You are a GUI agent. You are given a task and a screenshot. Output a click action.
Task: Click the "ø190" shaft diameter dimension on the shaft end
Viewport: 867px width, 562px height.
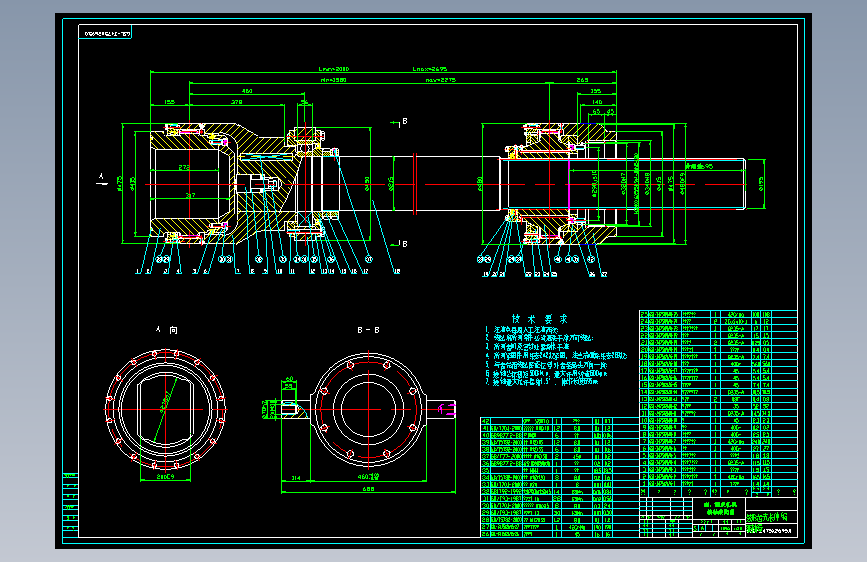click(759, 184)
